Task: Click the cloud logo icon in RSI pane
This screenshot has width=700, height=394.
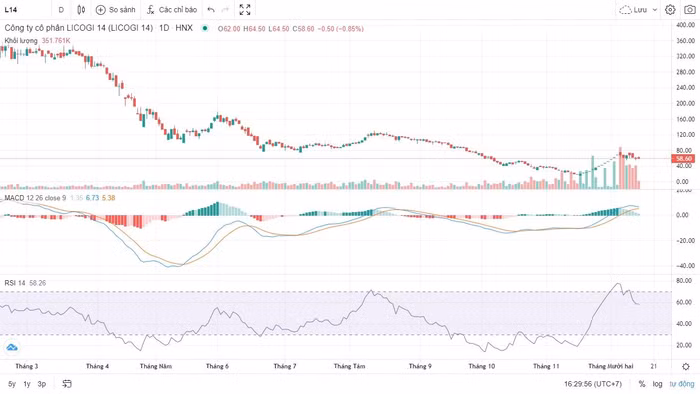Action: (x=12, y=347)
